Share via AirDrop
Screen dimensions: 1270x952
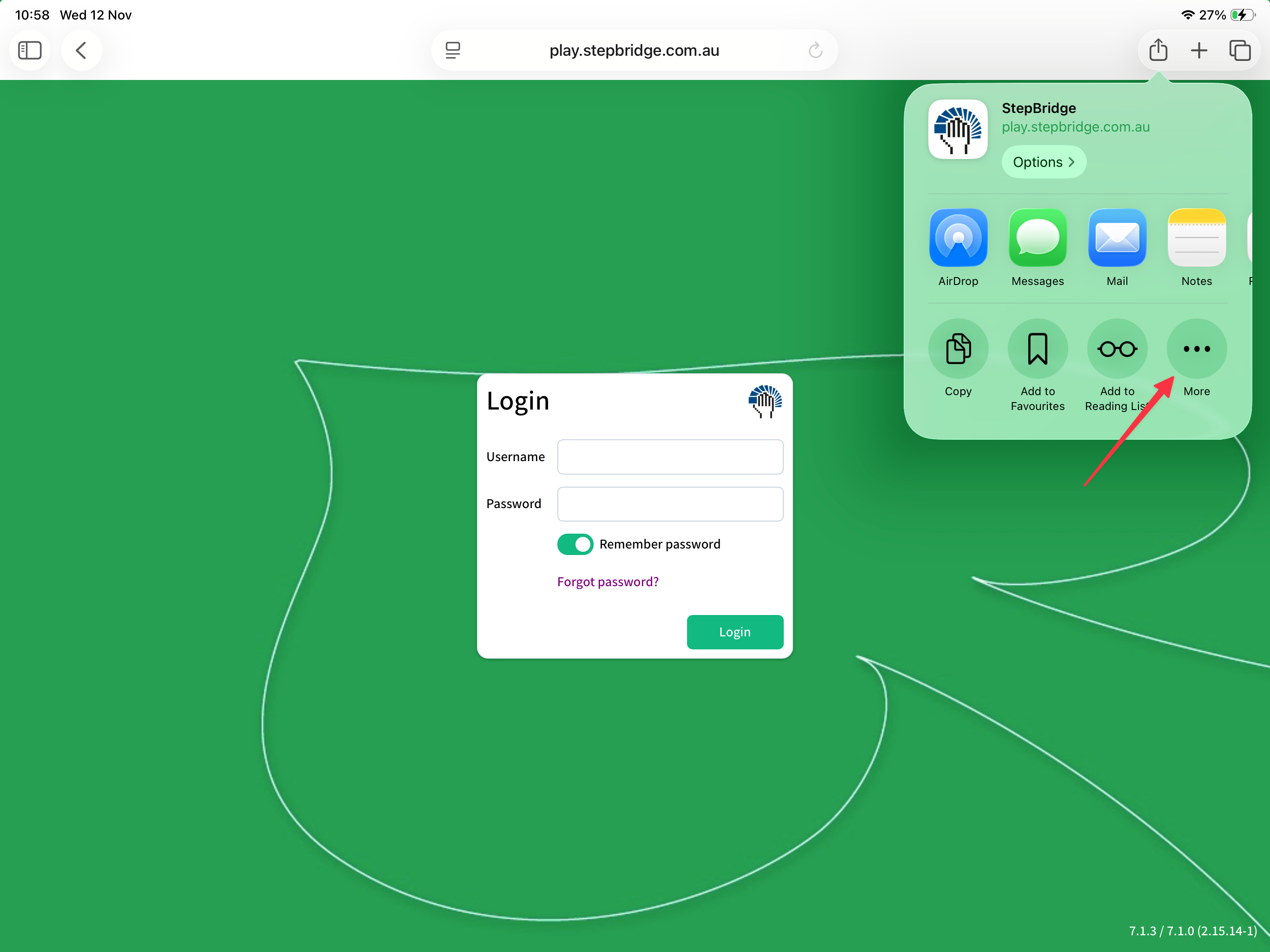[x=958, y=238]
